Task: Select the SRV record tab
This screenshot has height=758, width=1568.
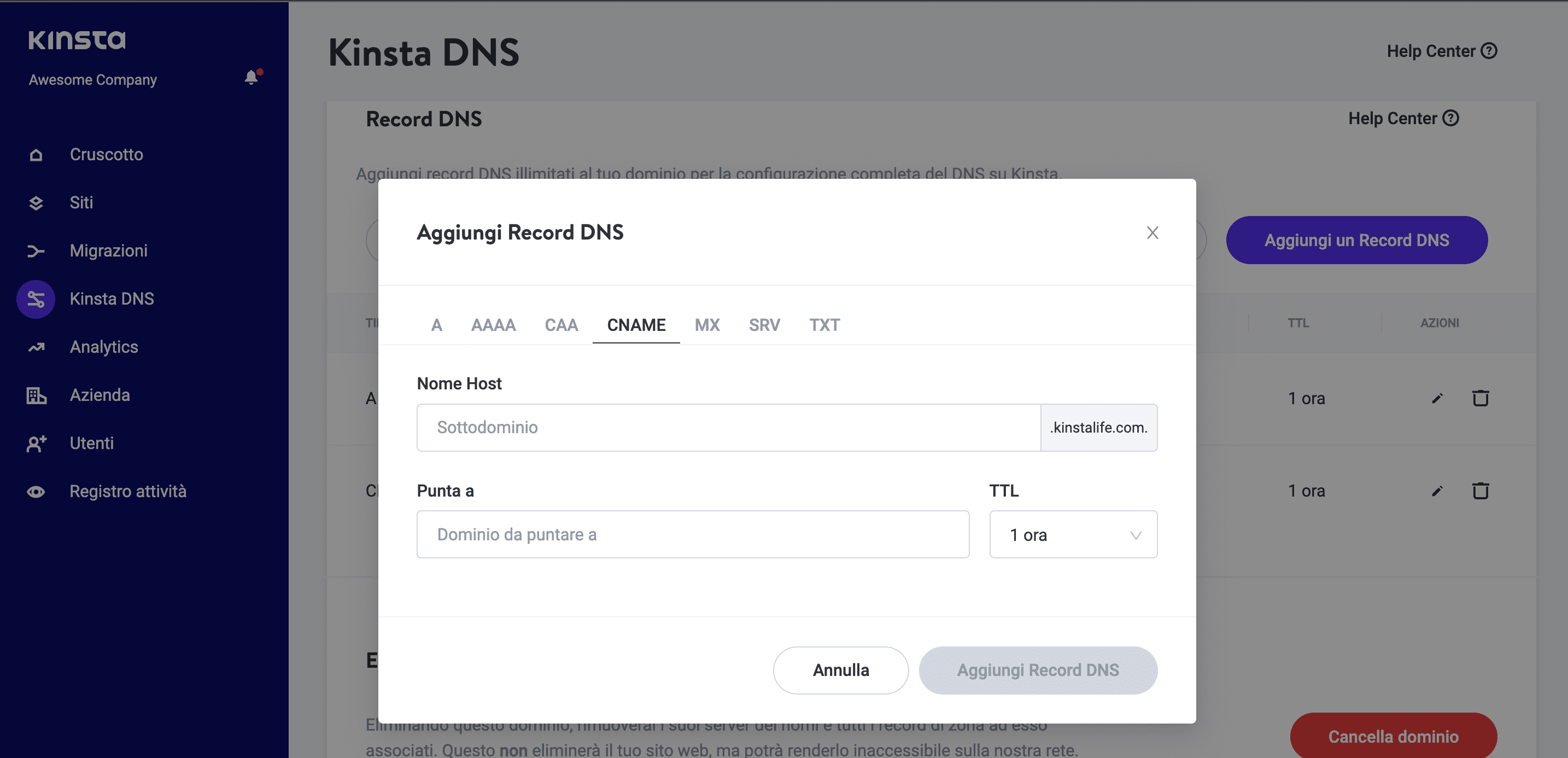Action: [764, 325]
